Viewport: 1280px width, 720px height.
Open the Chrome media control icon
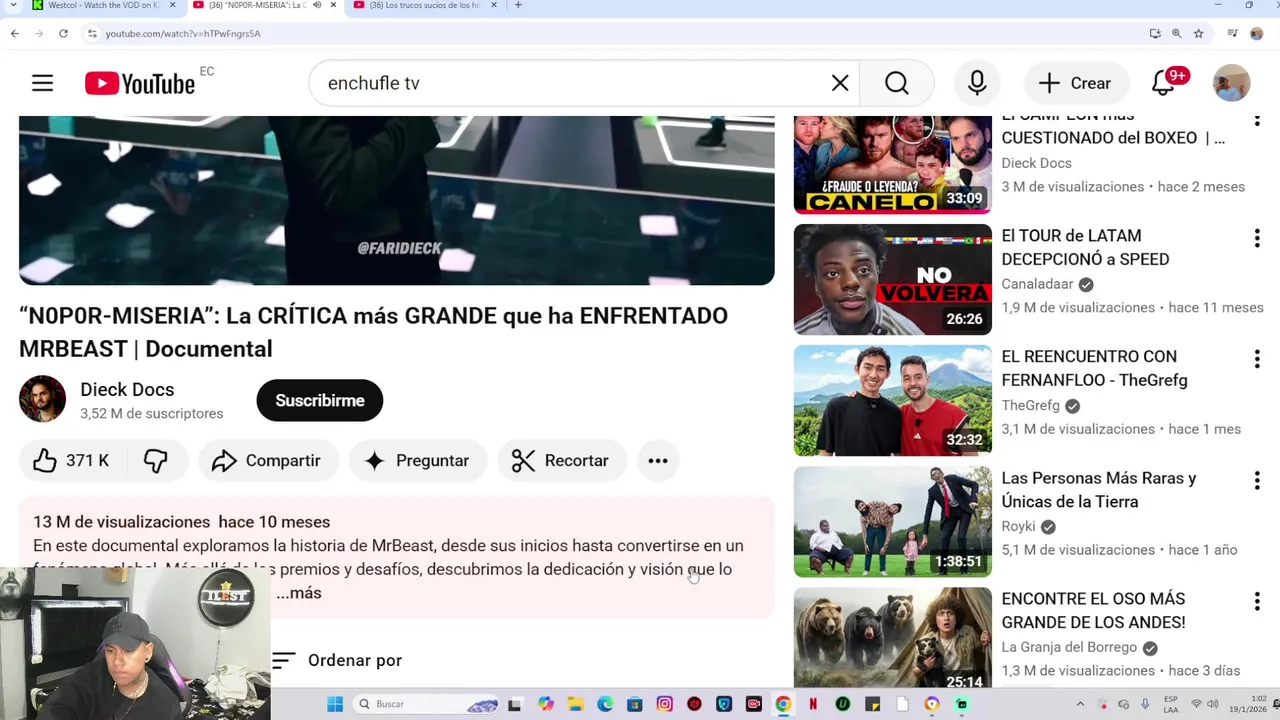(x=1232, y=33)
